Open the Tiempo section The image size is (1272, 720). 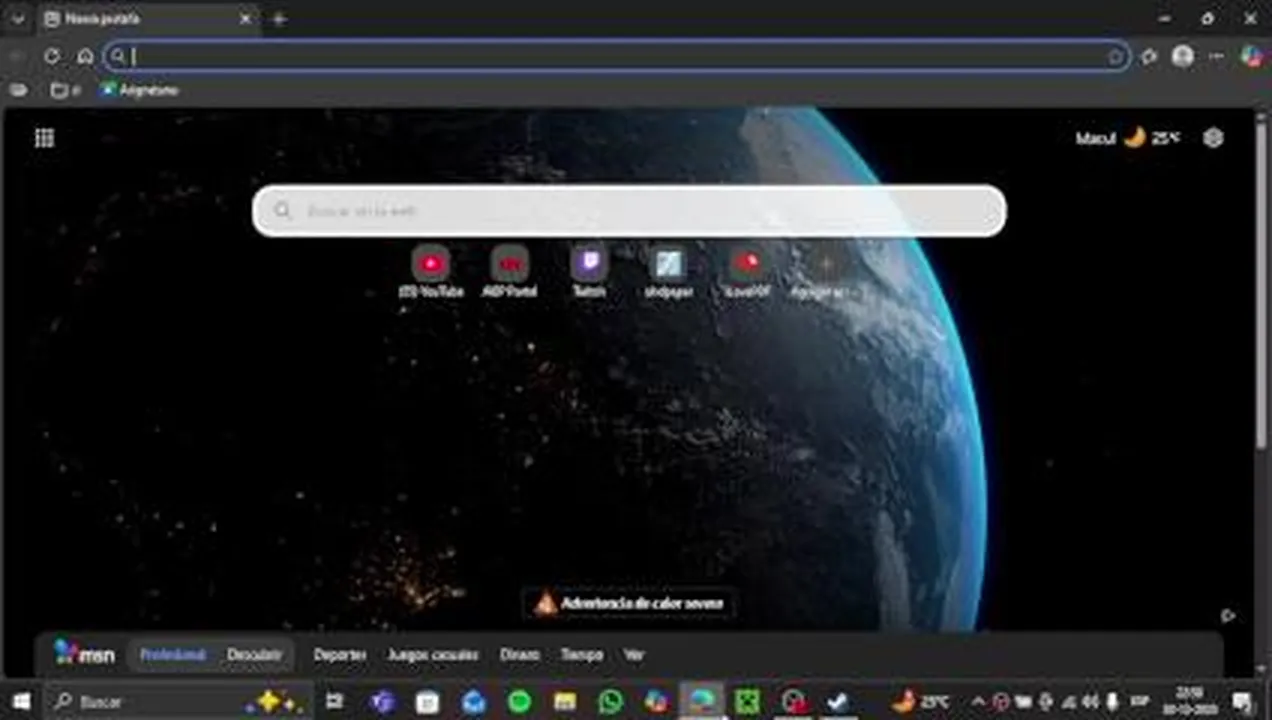(582, 655)
